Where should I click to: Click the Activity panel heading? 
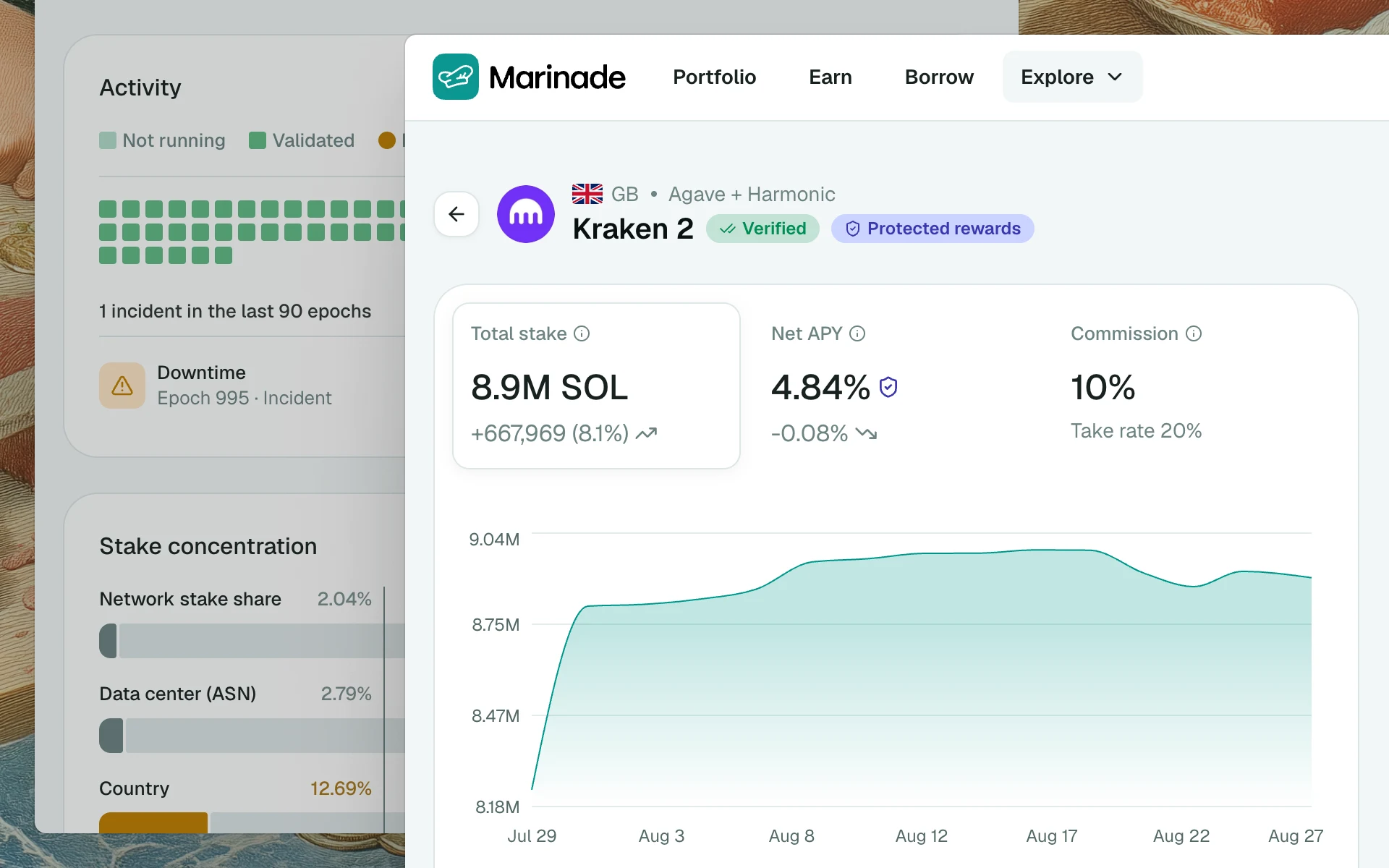pyautogui.click(x=140, y=88)
